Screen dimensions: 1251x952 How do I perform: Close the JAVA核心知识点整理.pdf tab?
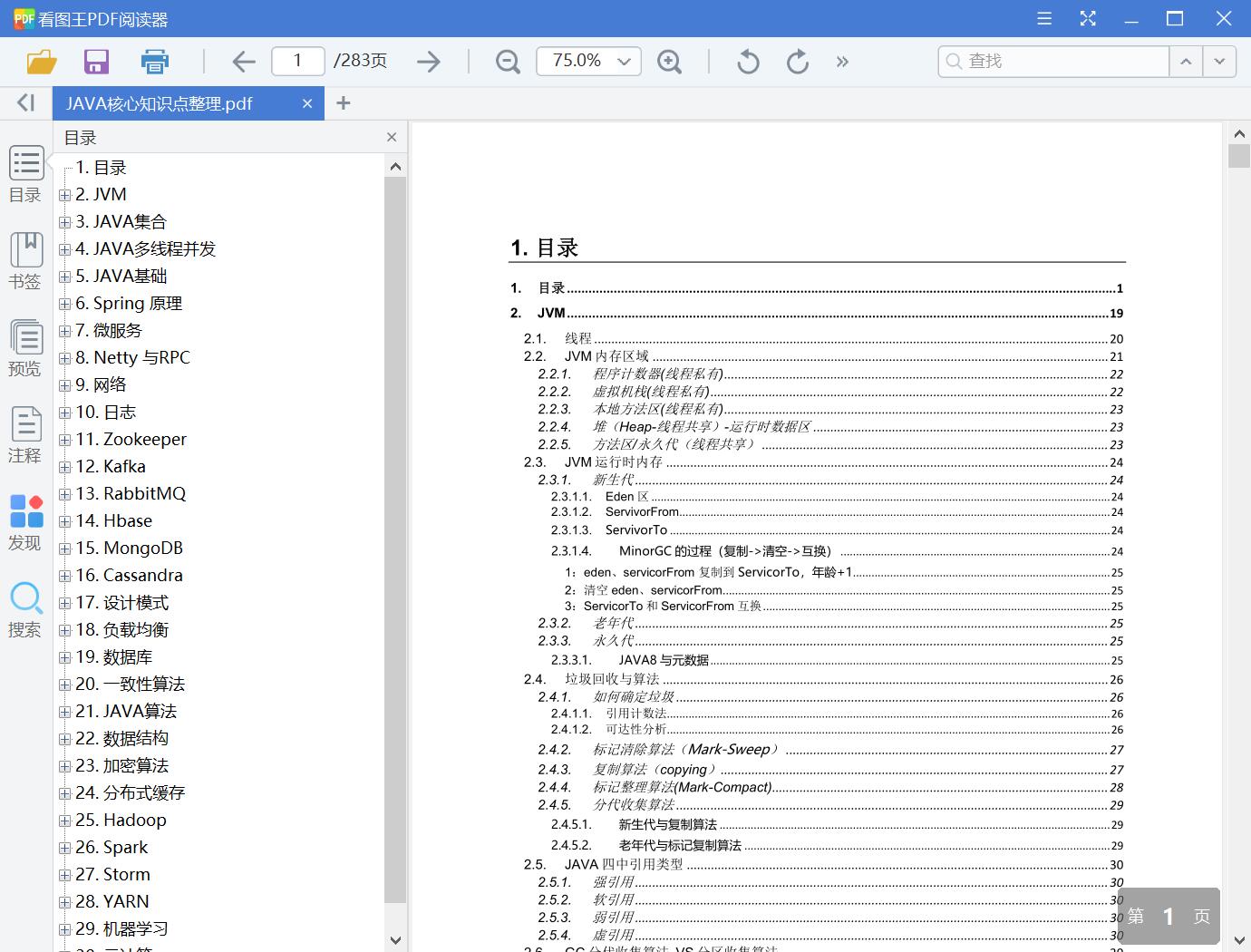307,103
